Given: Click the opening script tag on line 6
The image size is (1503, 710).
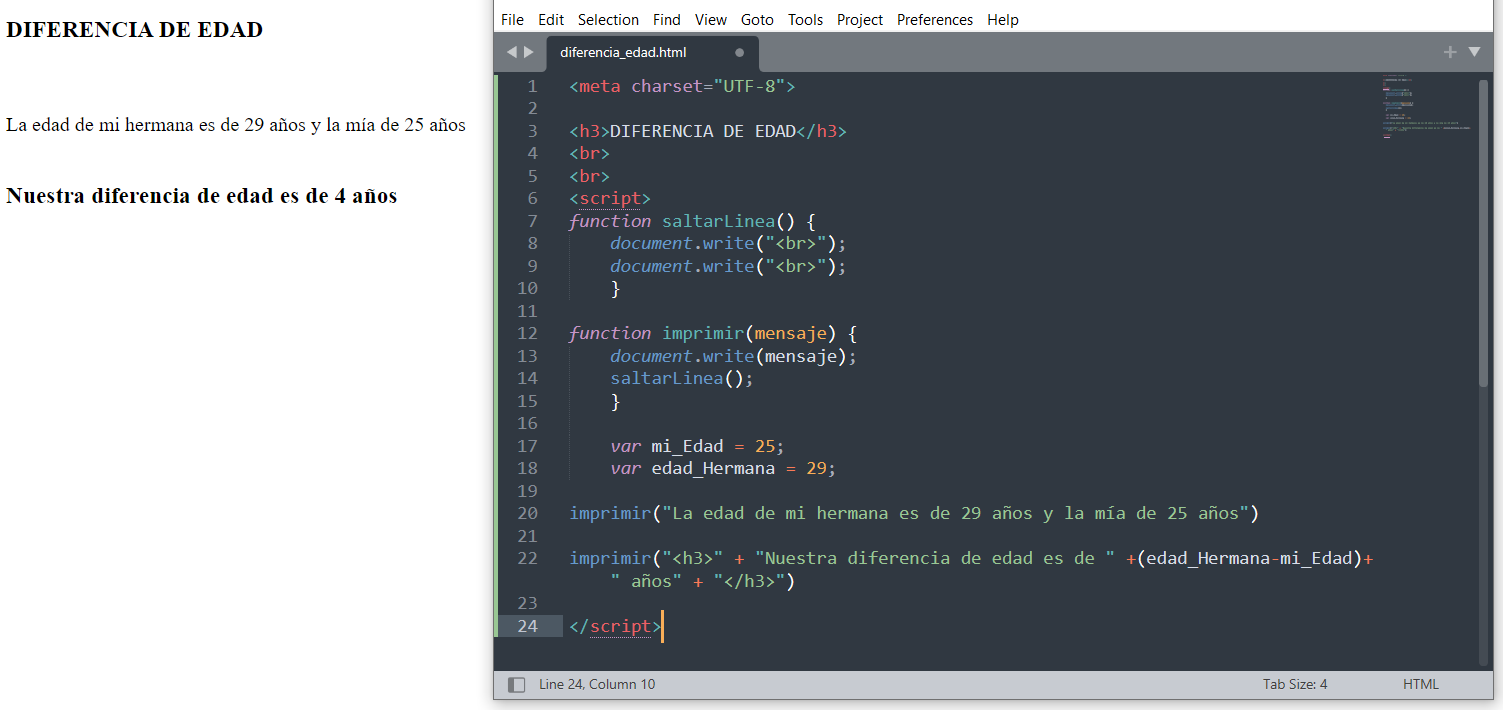Looking at the screenshot, I should click(610, 198).
